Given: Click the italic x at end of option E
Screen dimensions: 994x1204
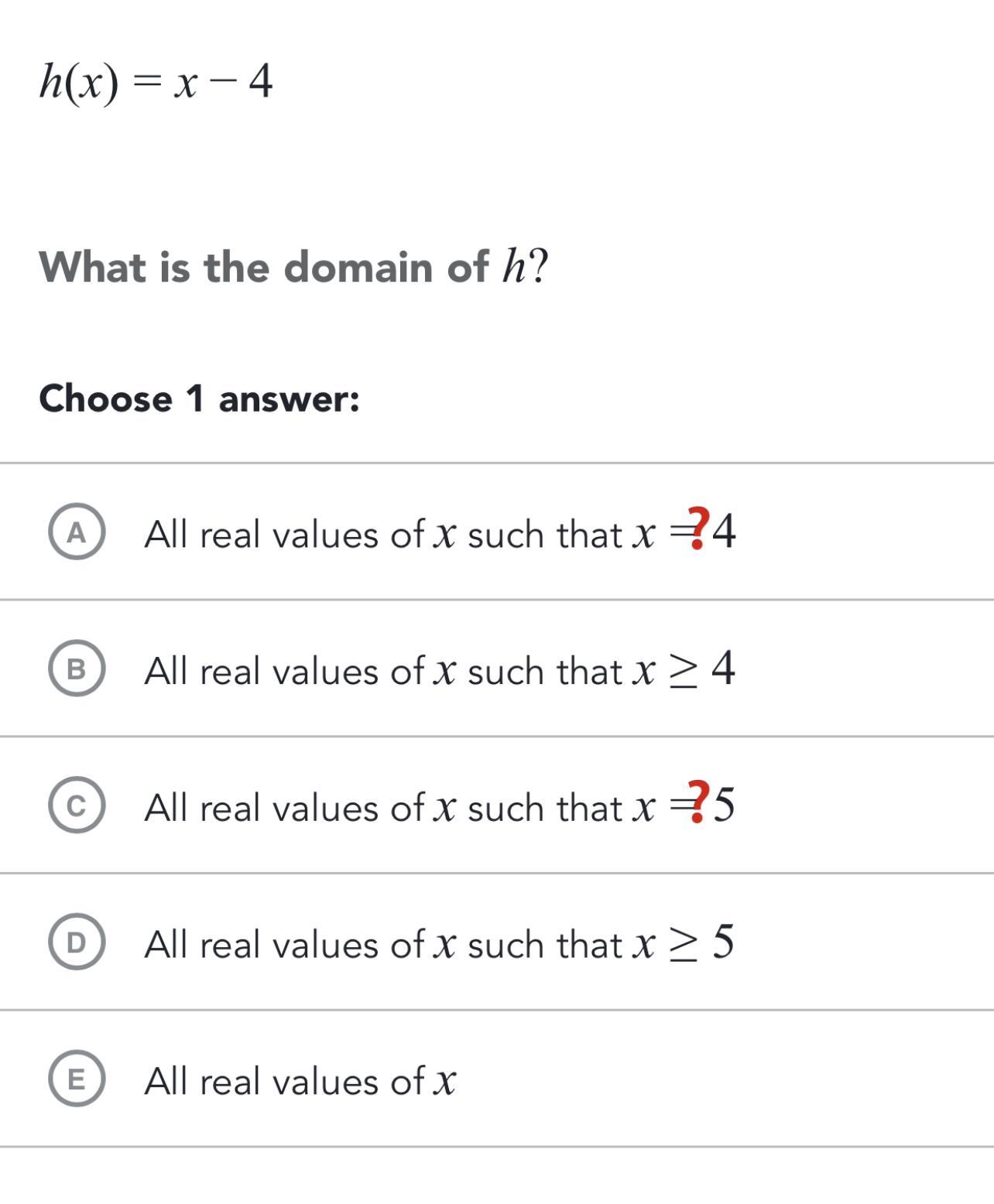Looking at the screenshot, I should point(444,1081).
